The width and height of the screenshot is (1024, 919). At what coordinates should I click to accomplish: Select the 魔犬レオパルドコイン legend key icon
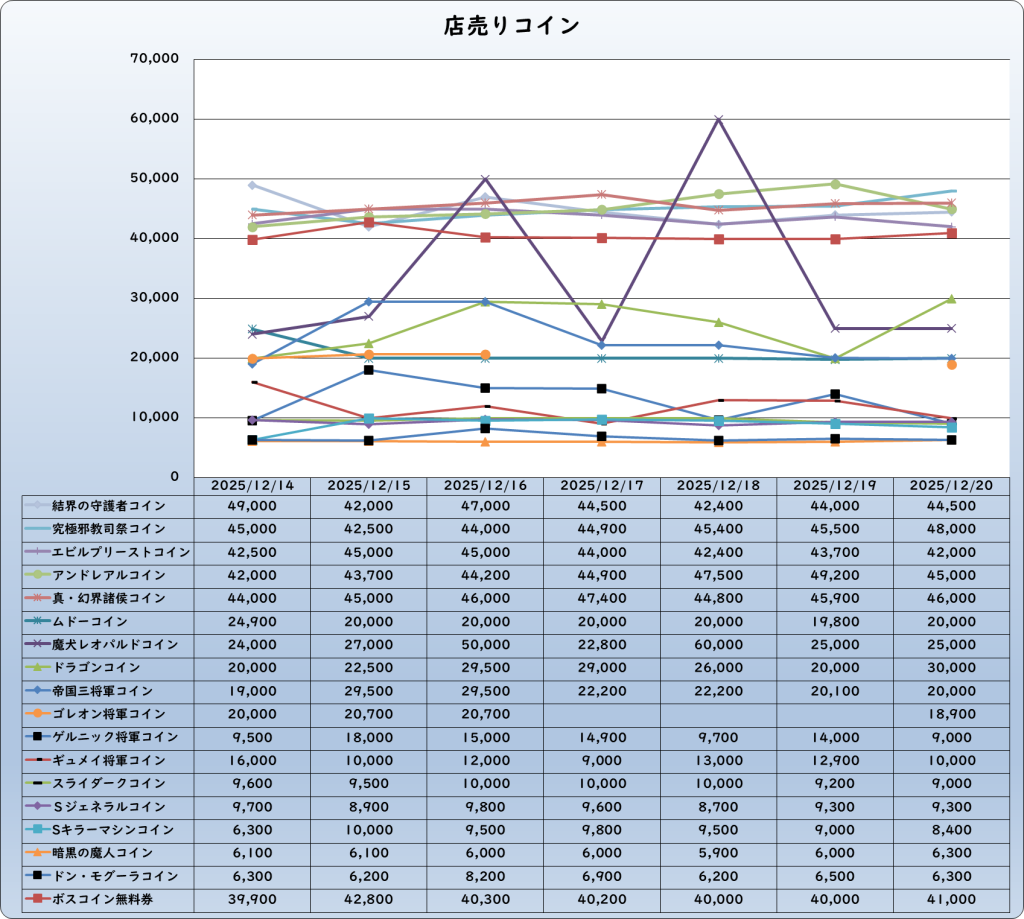point(38,644)
